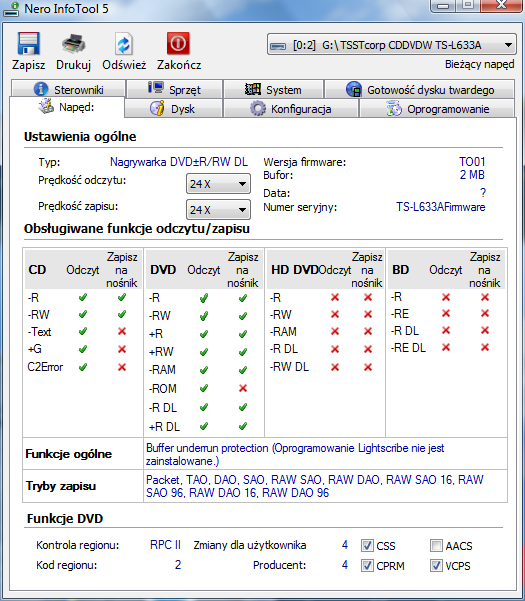Click the Sterowniki info icon
Viewport: 525px width, 601px height.
41,89
